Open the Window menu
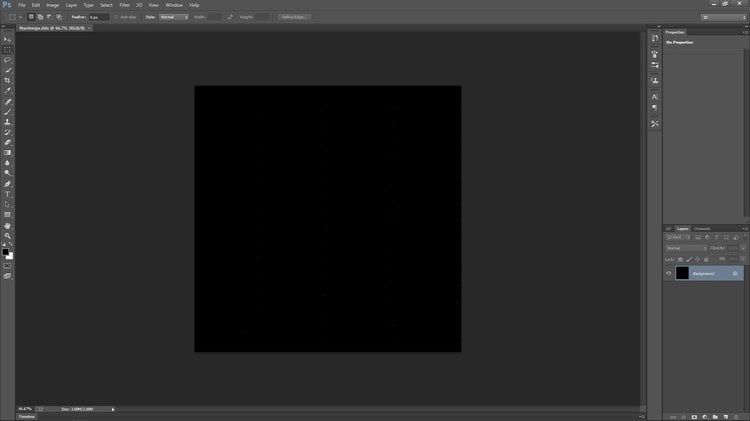The height and width of the screenshot is (421, 750). click(174, 5)
